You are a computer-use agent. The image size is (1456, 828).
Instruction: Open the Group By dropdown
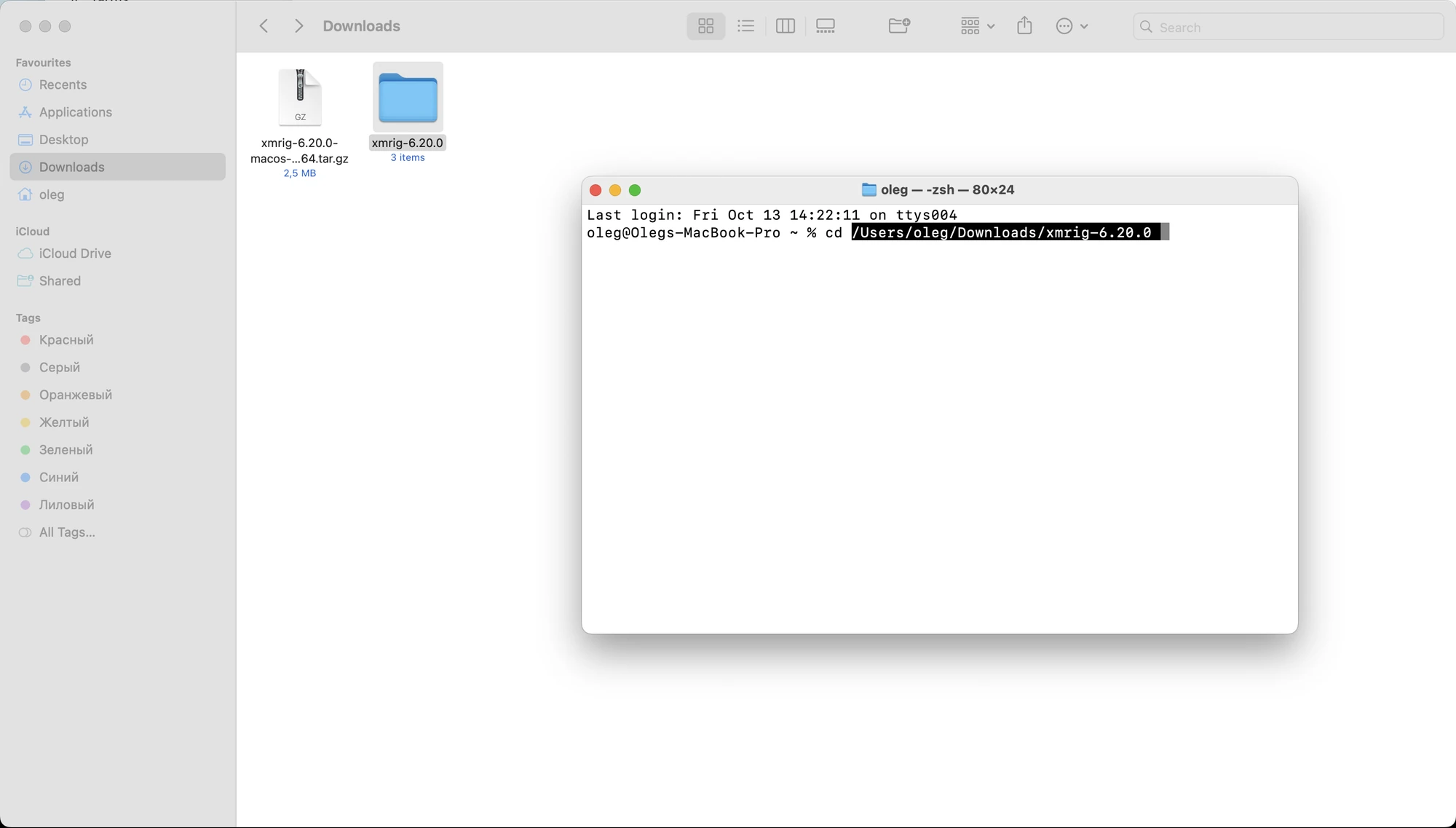[x=977, y=26]
